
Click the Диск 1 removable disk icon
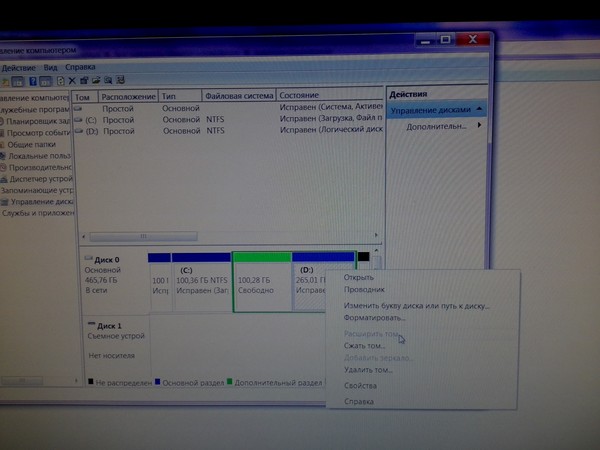(91, 324)
